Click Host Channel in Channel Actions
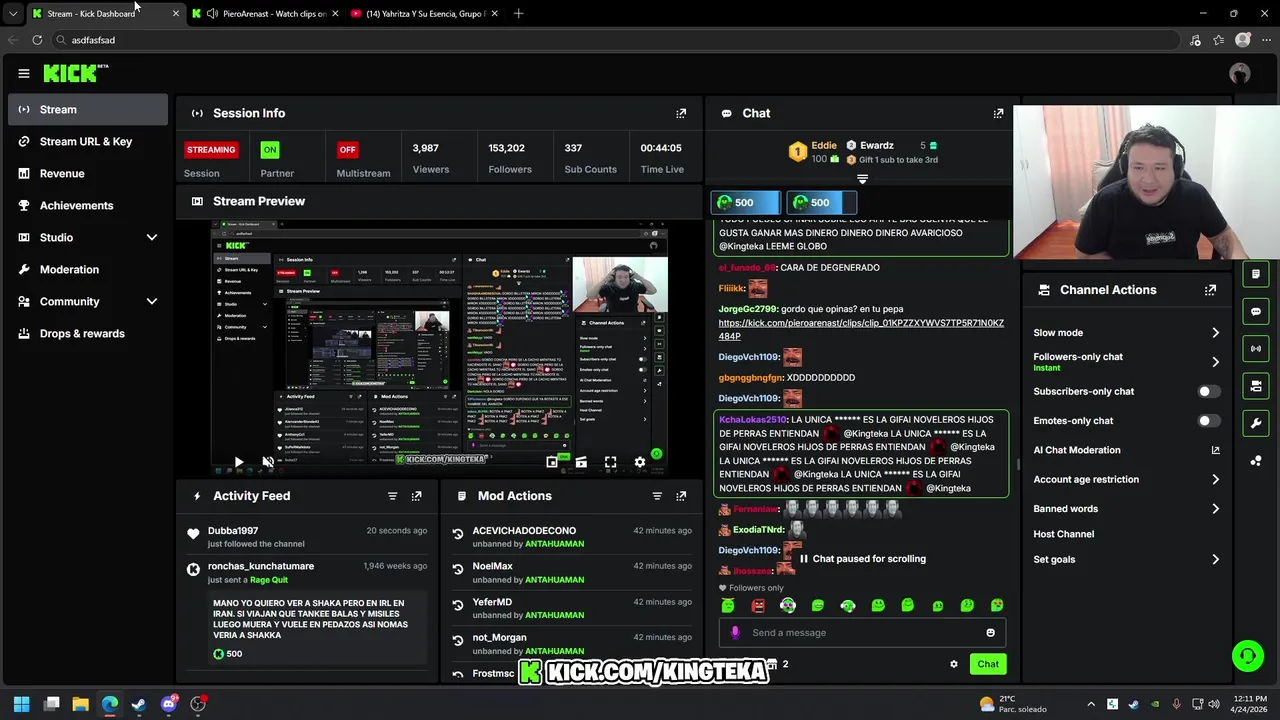The width and height of the screenshot is (1280, 720). click(1063, 534)
